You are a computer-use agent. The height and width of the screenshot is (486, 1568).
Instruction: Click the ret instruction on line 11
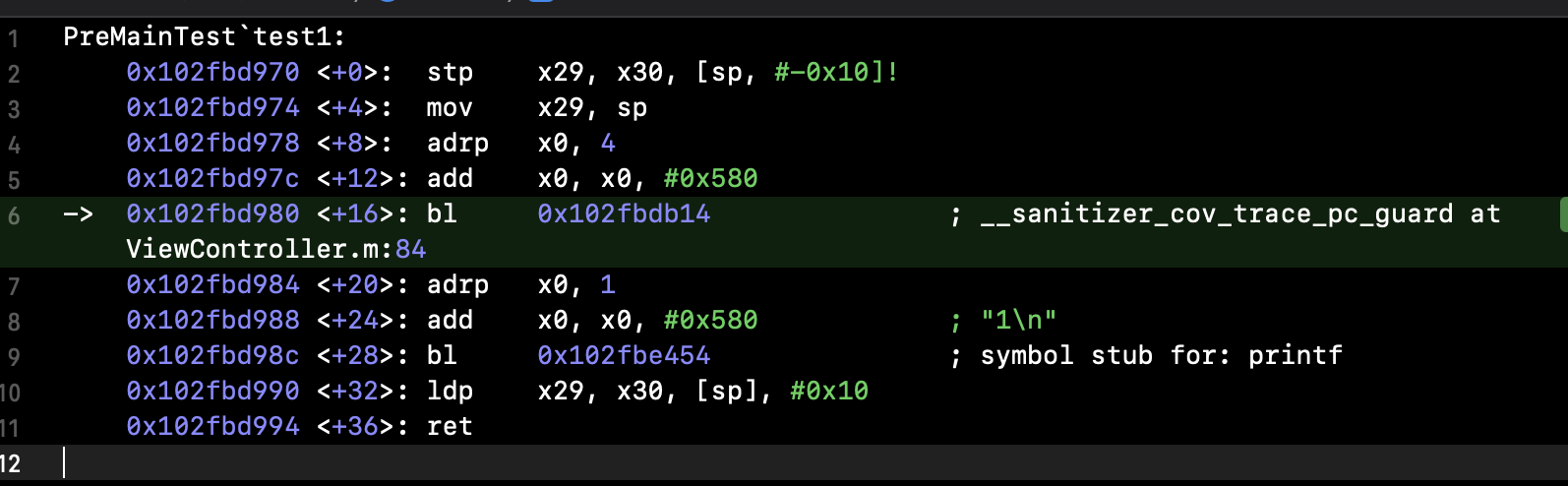pyautogui.click(x=450, y=427)
